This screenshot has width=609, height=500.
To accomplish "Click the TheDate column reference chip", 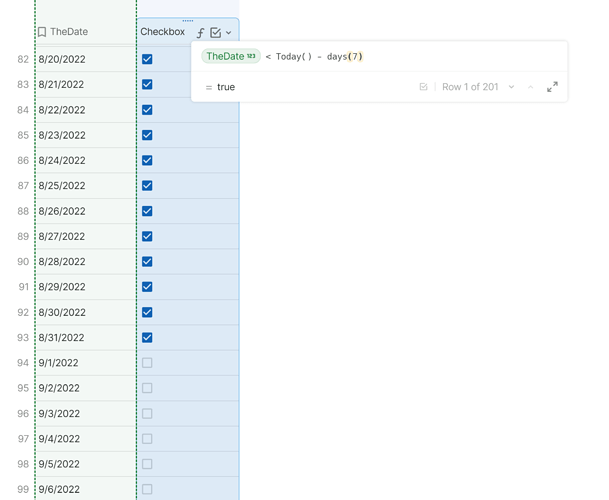I will [x=231, y=56].
